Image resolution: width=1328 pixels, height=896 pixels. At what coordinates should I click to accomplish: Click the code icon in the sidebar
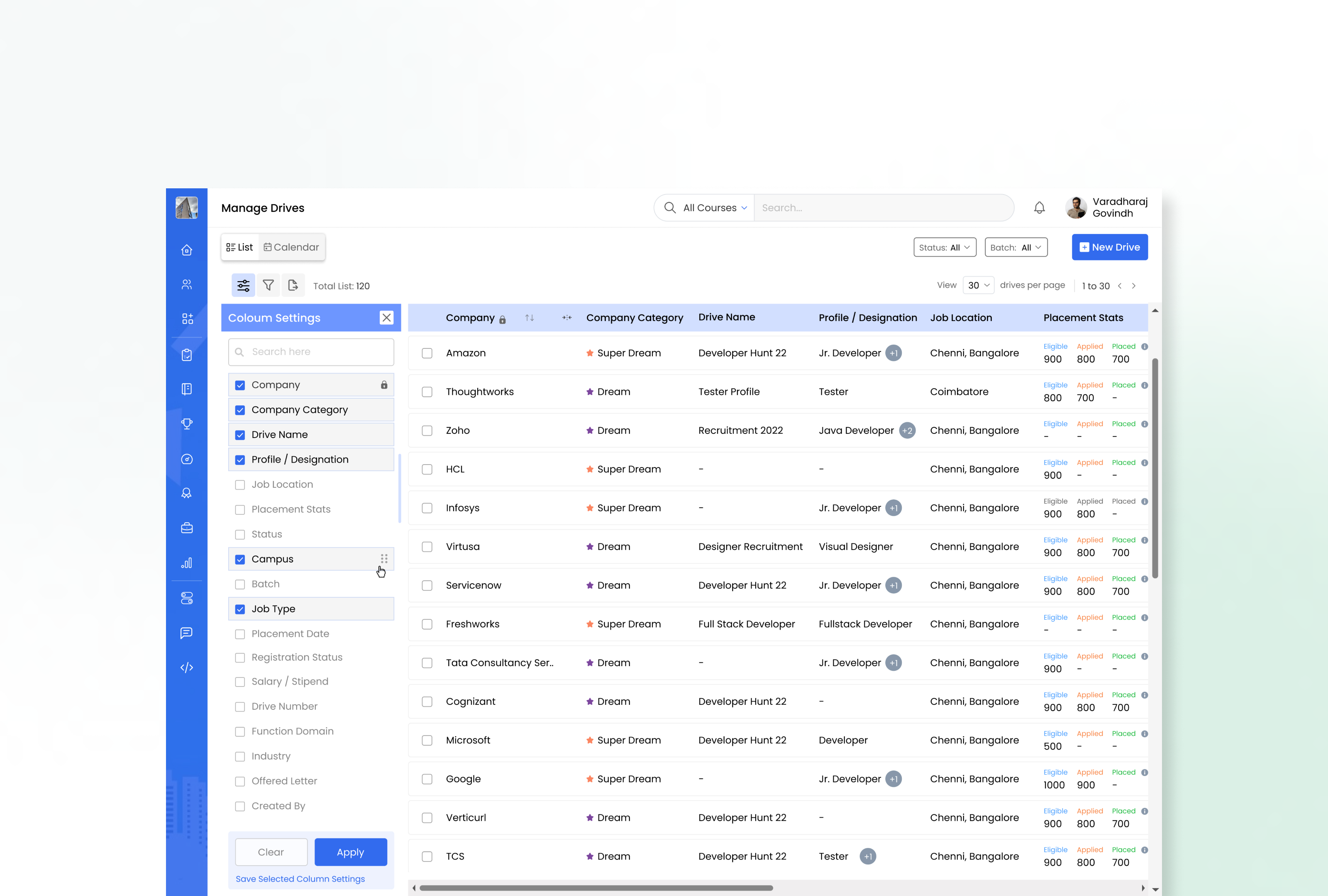(x=187, y=667)
